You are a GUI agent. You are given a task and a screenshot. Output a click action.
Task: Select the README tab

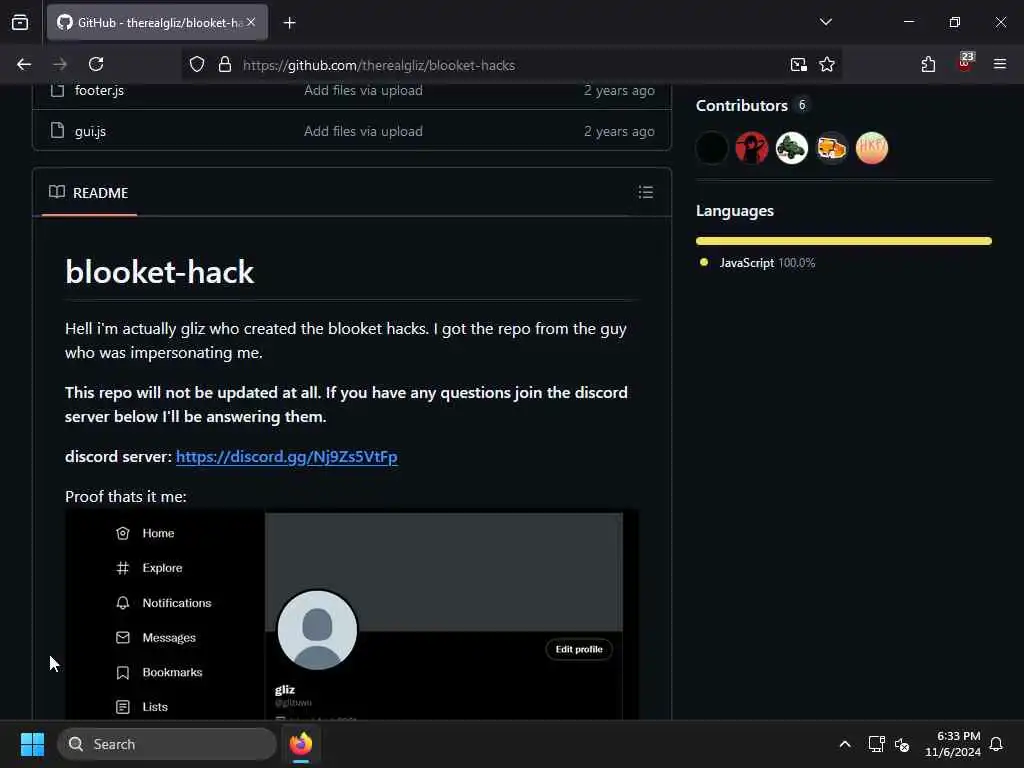(x=89, y=193)
